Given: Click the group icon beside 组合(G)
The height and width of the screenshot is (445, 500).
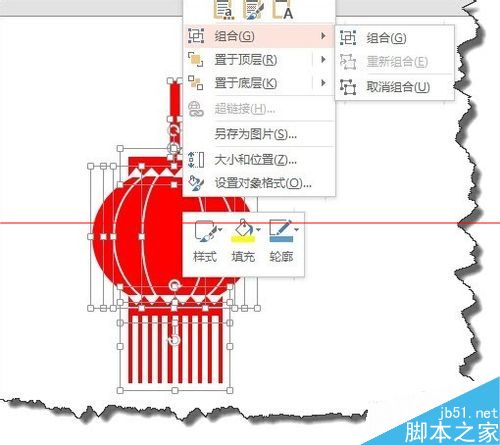Looking at the screenshot, I should (196, 36).
